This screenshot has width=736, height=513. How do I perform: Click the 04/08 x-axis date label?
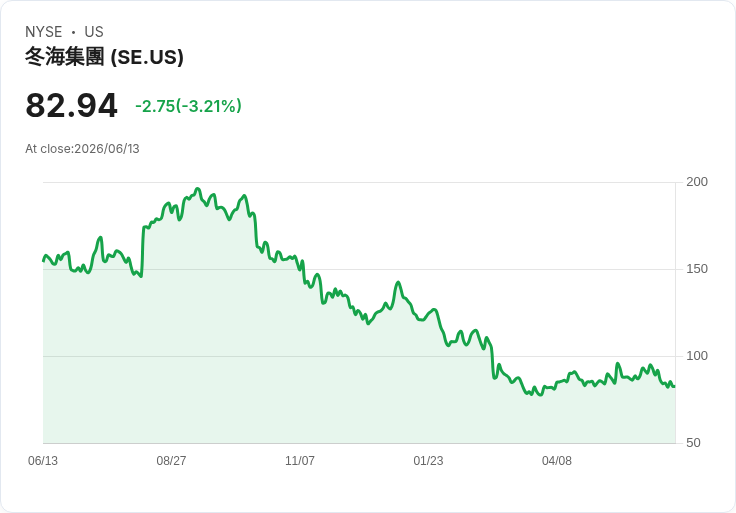557,460
